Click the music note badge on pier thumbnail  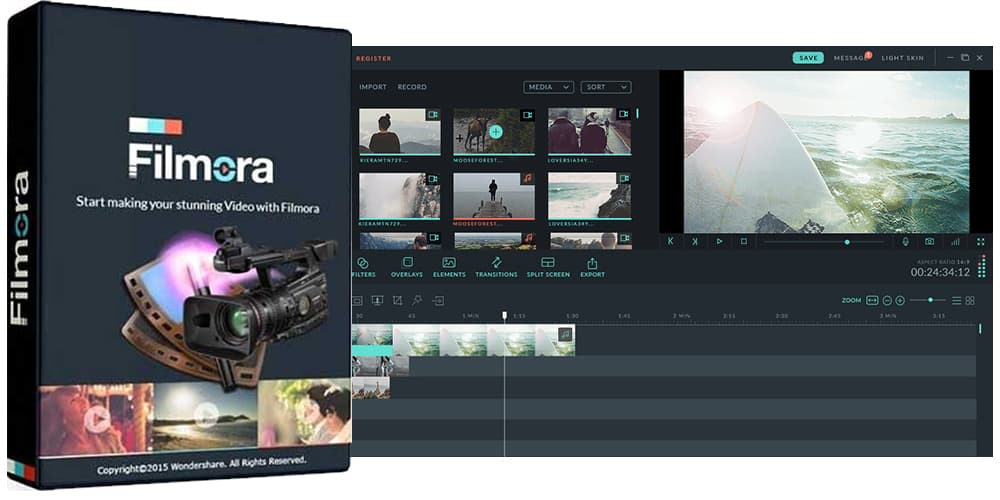coord(527,179)
